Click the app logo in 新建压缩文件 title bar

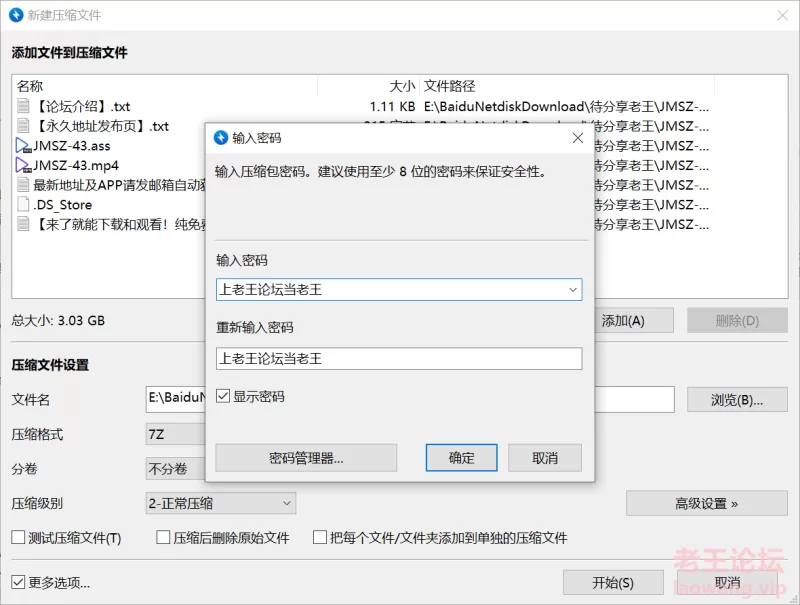(x=16, y=15)
